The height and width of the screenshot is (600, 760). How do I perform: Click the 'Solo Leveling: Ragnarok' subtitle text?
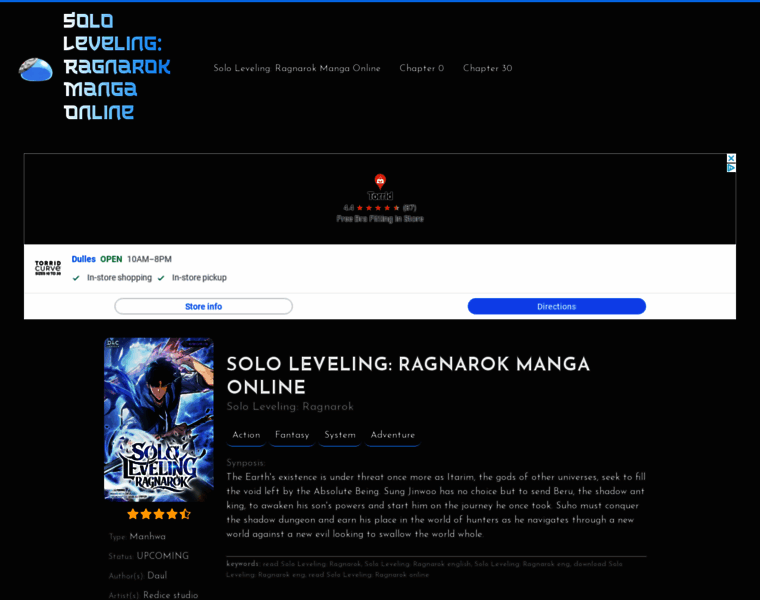pos(290,407)
